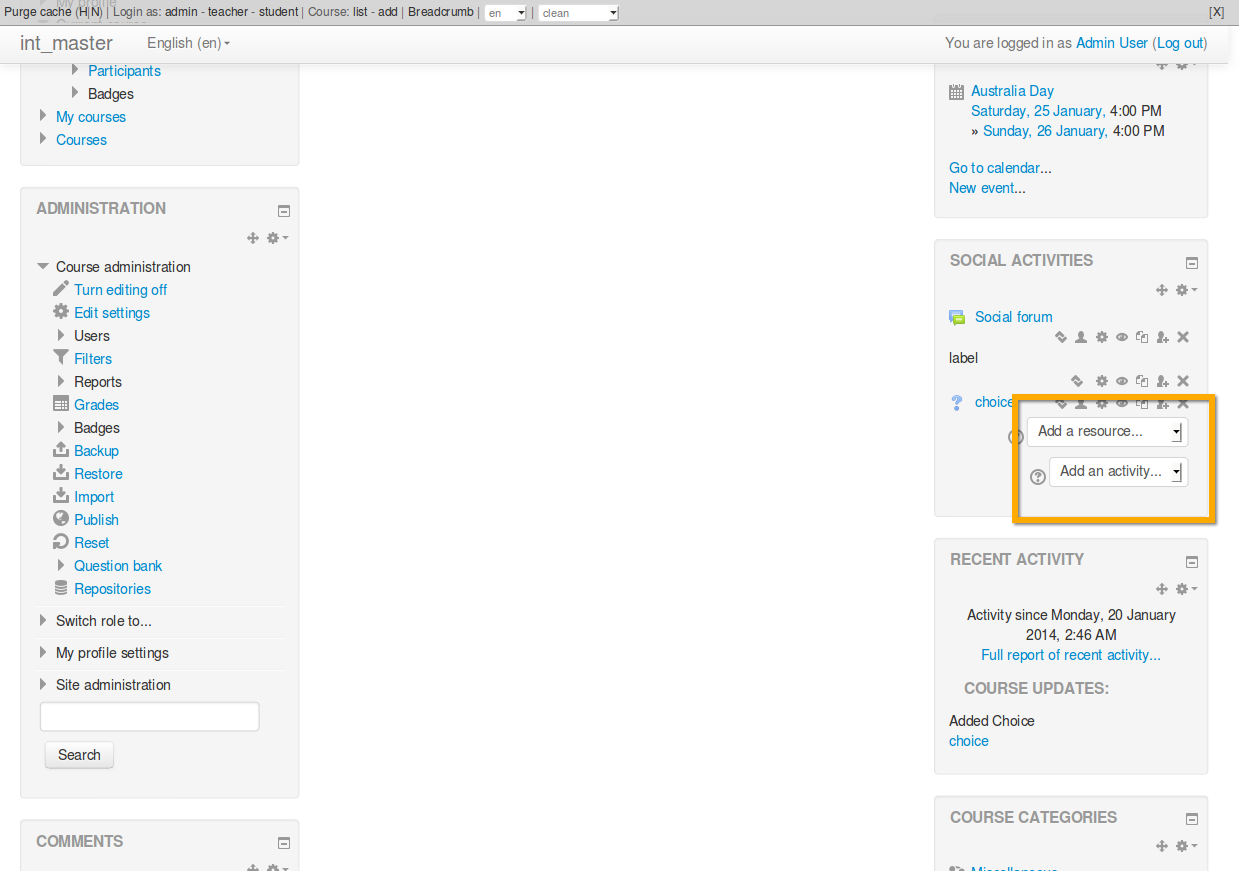Expand the Reports node
This screenshot has height=871, width=1239.
pyautogui.click(x=61, y=382)
